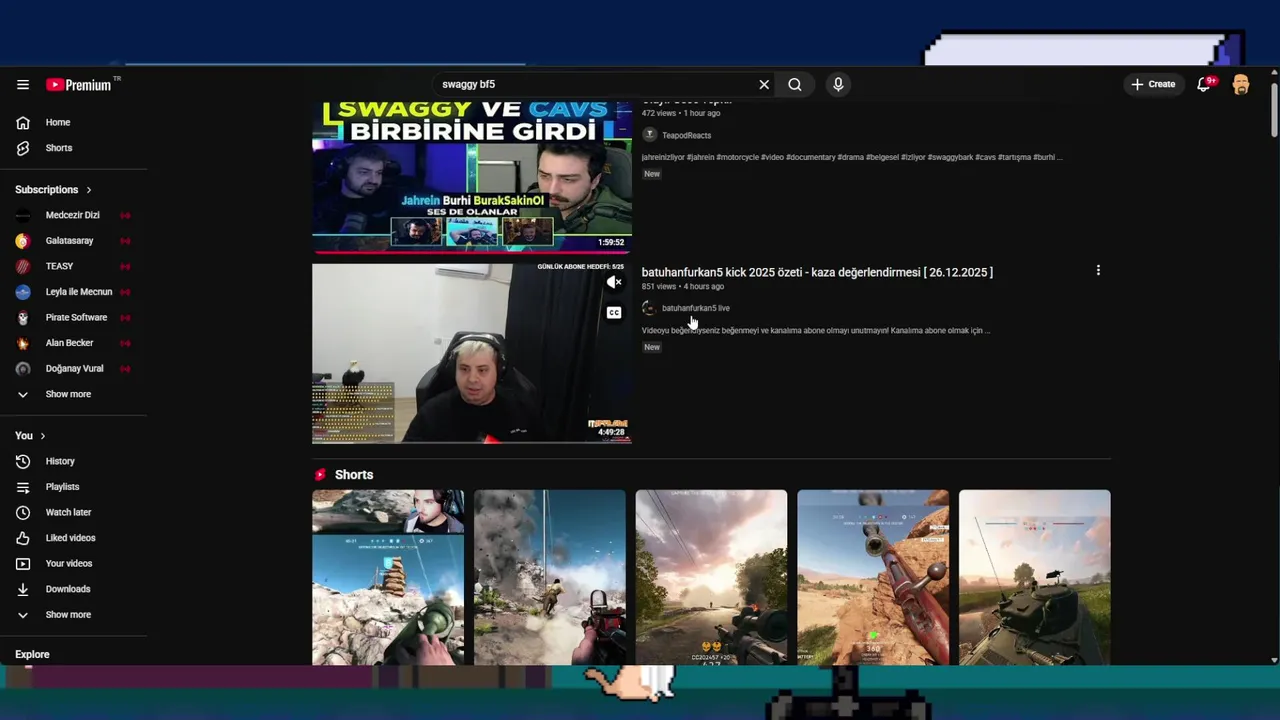The image size is (1280, 720).
Task: Open TeapodReacts channel link
Action: [686, 135]
